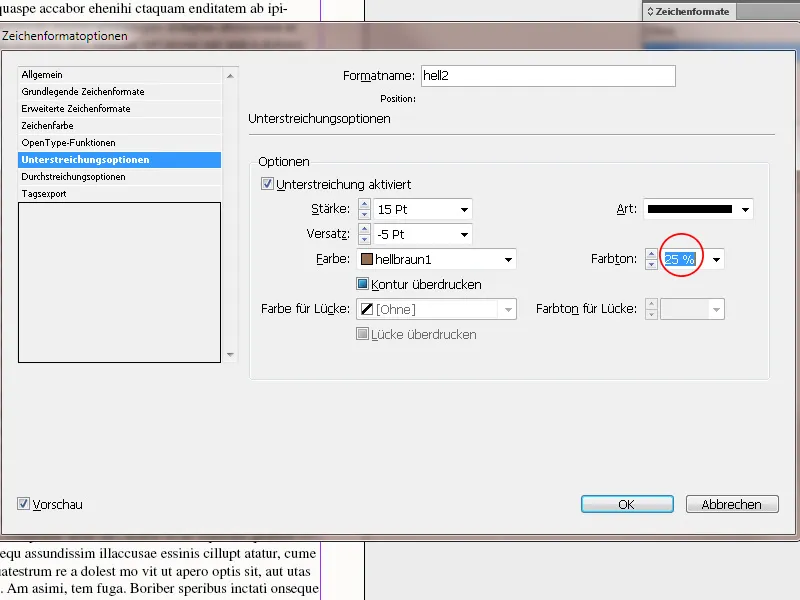Click the [Ohne] none swatch icon
The image size is (800, 600).
click(x=367, y=309)
